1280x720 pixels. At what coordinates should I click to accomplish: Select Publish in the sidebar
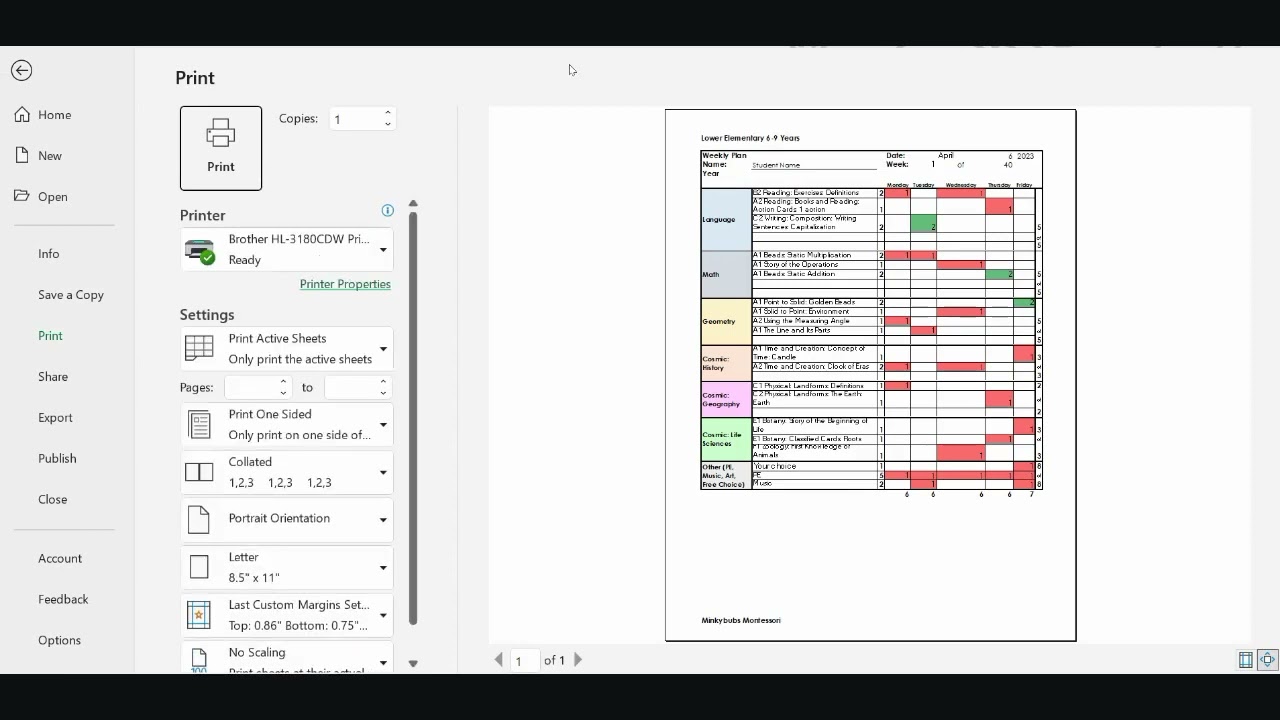(57, 458)
